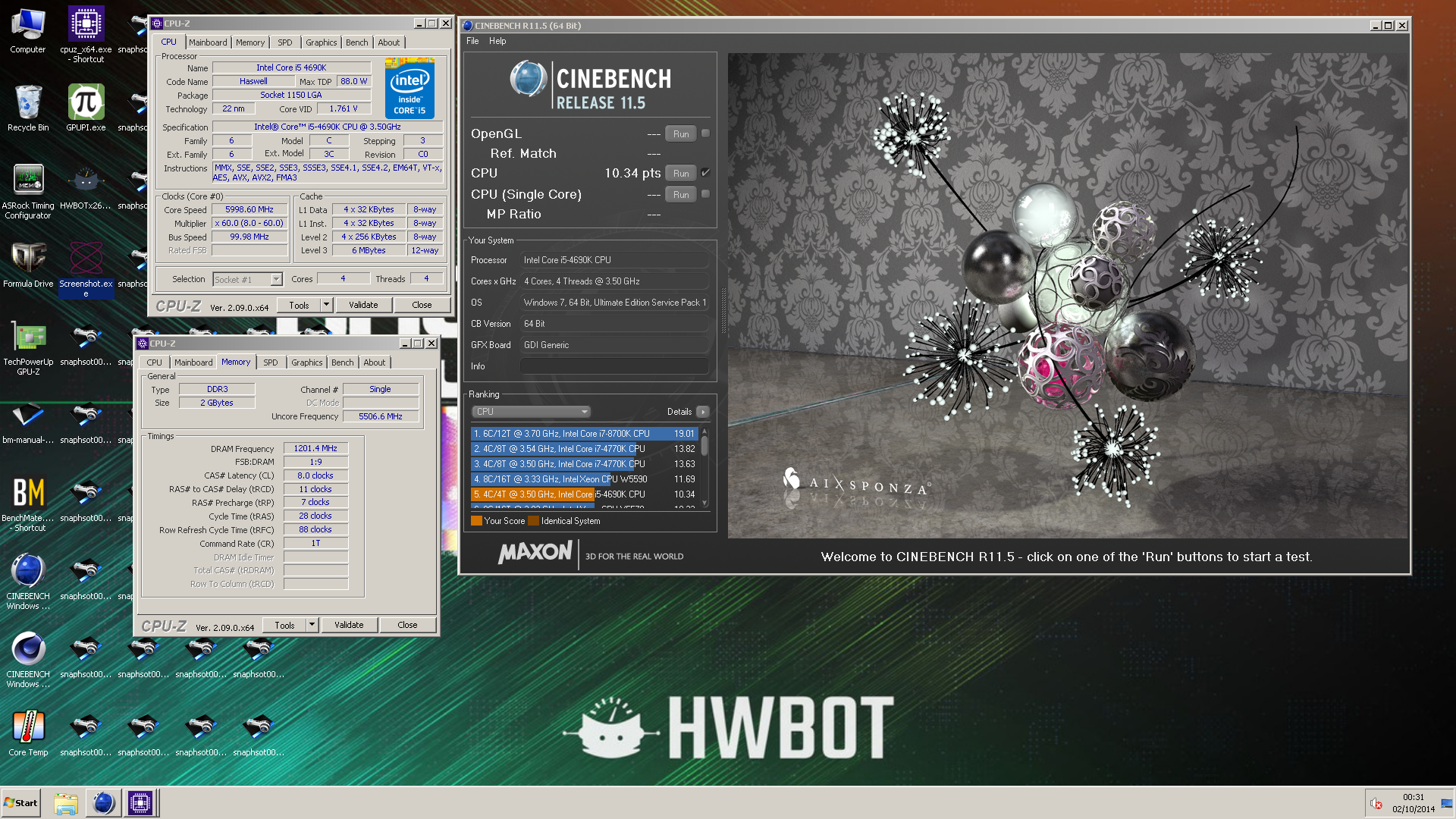Screen dimensions: 1456x819
Task: Switch to CPU-Z taskbar button
Action: coord(140,803)
